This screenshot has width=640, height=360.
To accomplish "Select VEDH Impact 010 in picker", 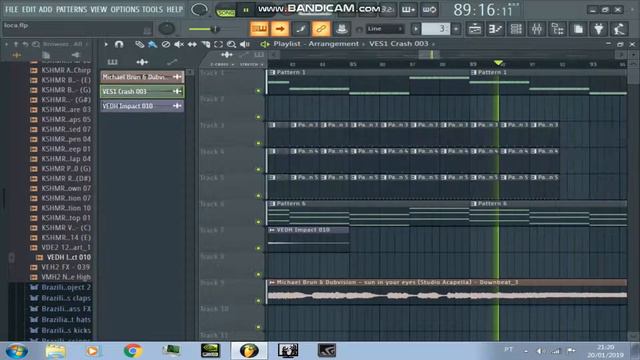I will (142, 106).
